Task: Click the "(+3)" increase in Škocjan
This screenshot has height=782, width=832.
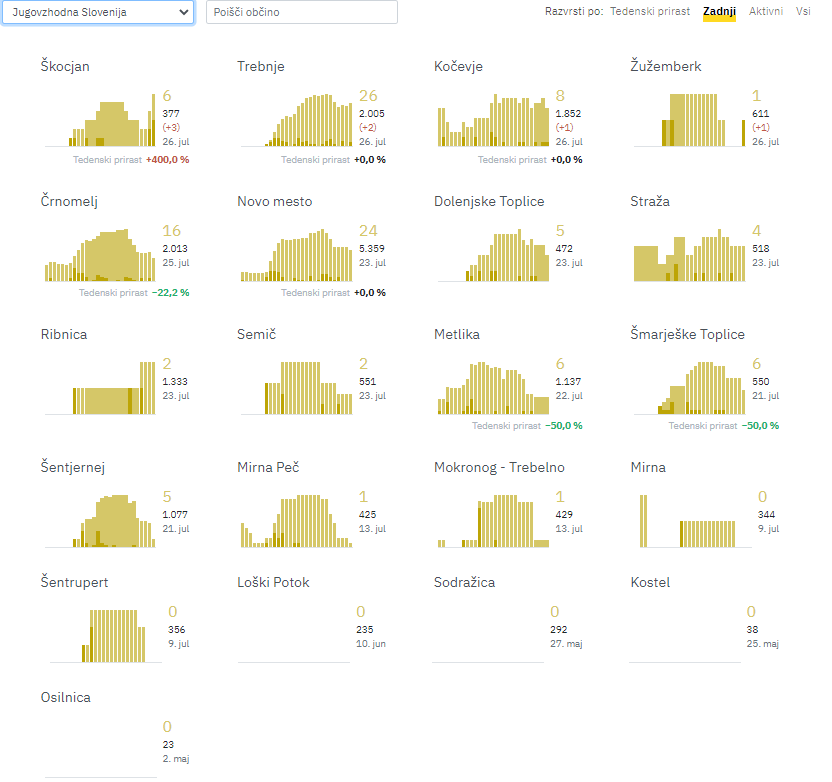Action: (x=171, y=127)
